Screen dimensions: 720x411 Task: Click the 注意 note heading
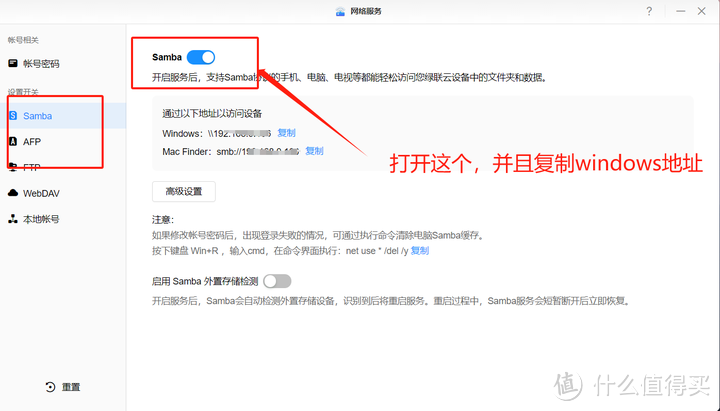point(163,220)
